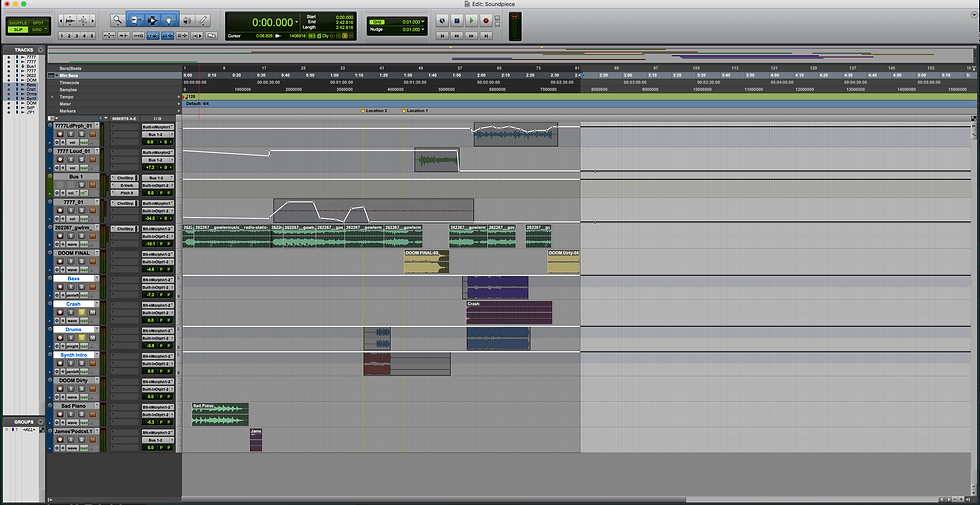The height and width of the screenshot is (505, 980).
Task: Select the Pencil tool
Action: [x=203, y=21]
